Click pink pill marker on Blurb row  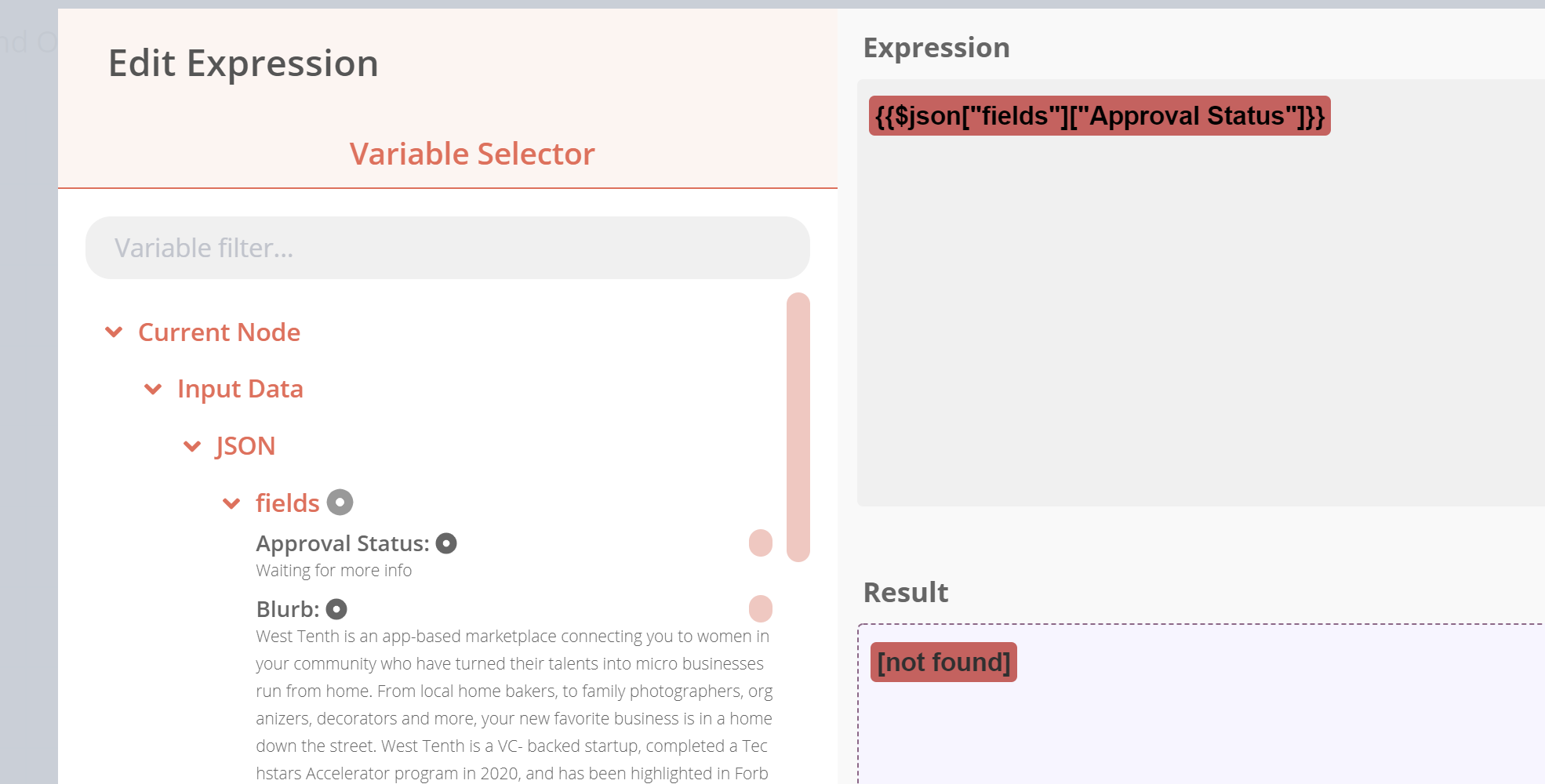coord(761,608)
